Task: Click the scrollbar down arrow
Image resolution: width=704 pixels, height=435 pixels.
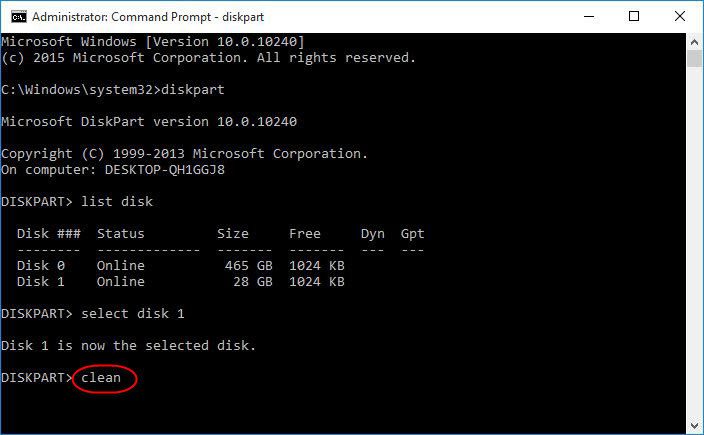Action: 694,426
